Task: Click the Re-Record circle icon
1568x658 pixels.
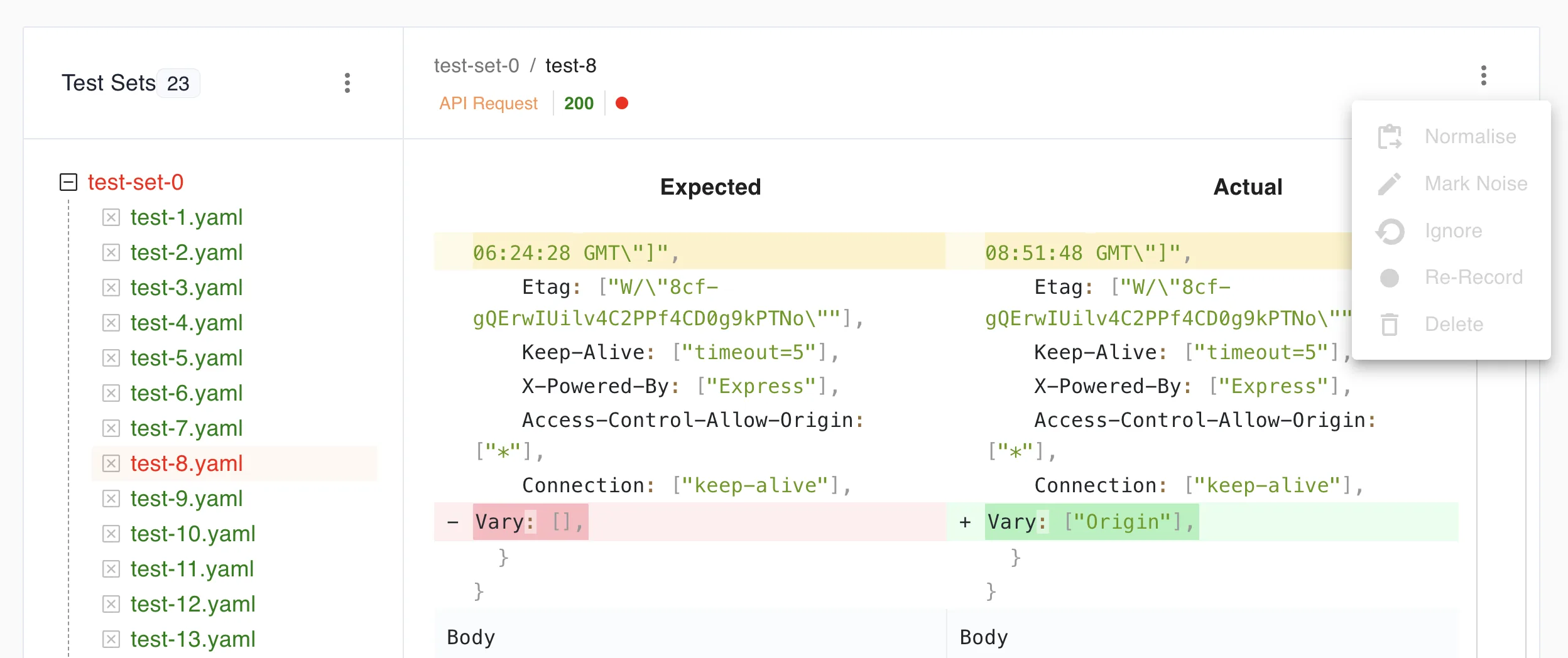Action: pyautogui.click(x=1390, y=278)
